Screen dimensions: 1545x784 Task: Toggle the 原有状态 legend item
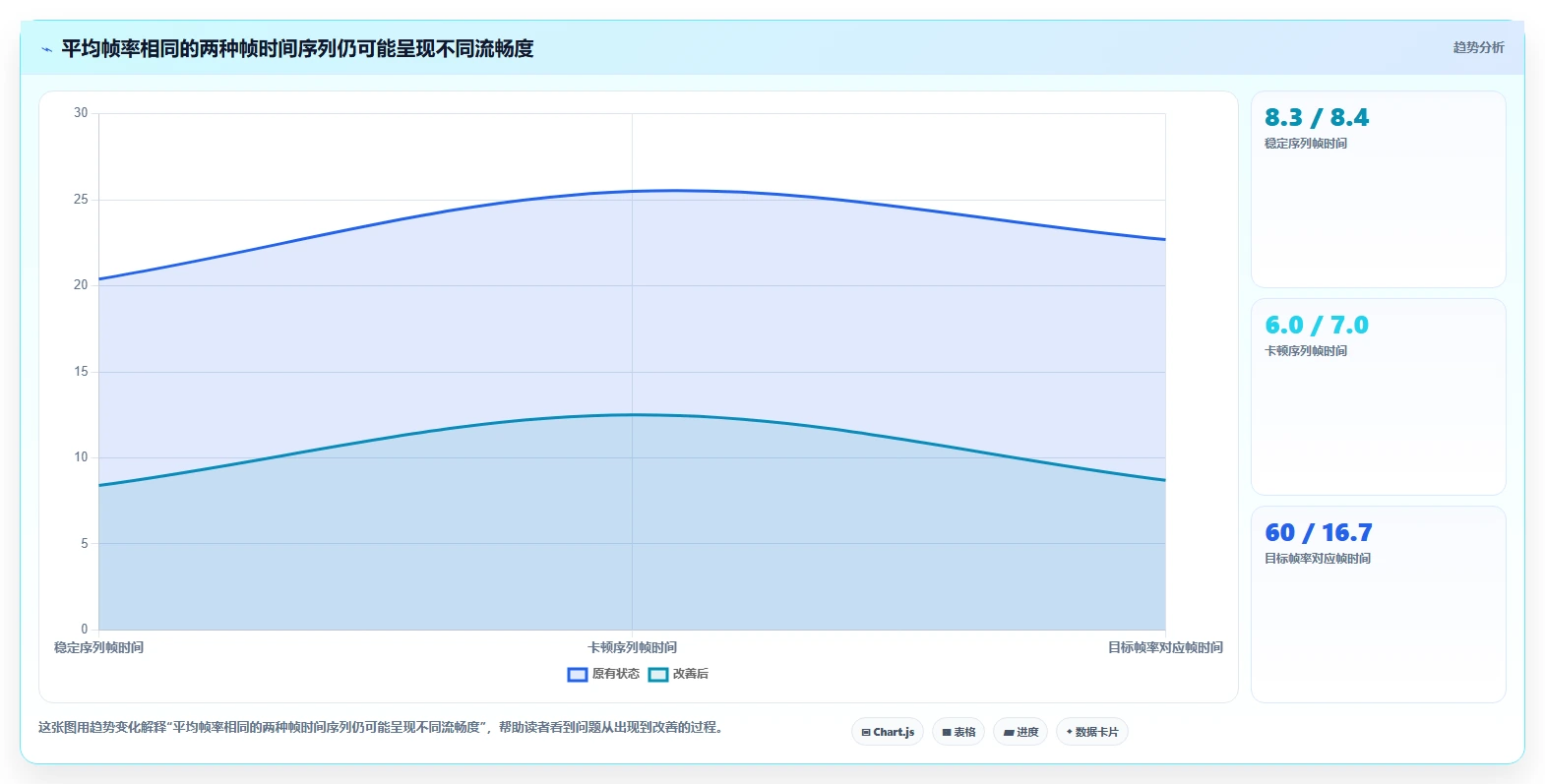click(603, 674)
